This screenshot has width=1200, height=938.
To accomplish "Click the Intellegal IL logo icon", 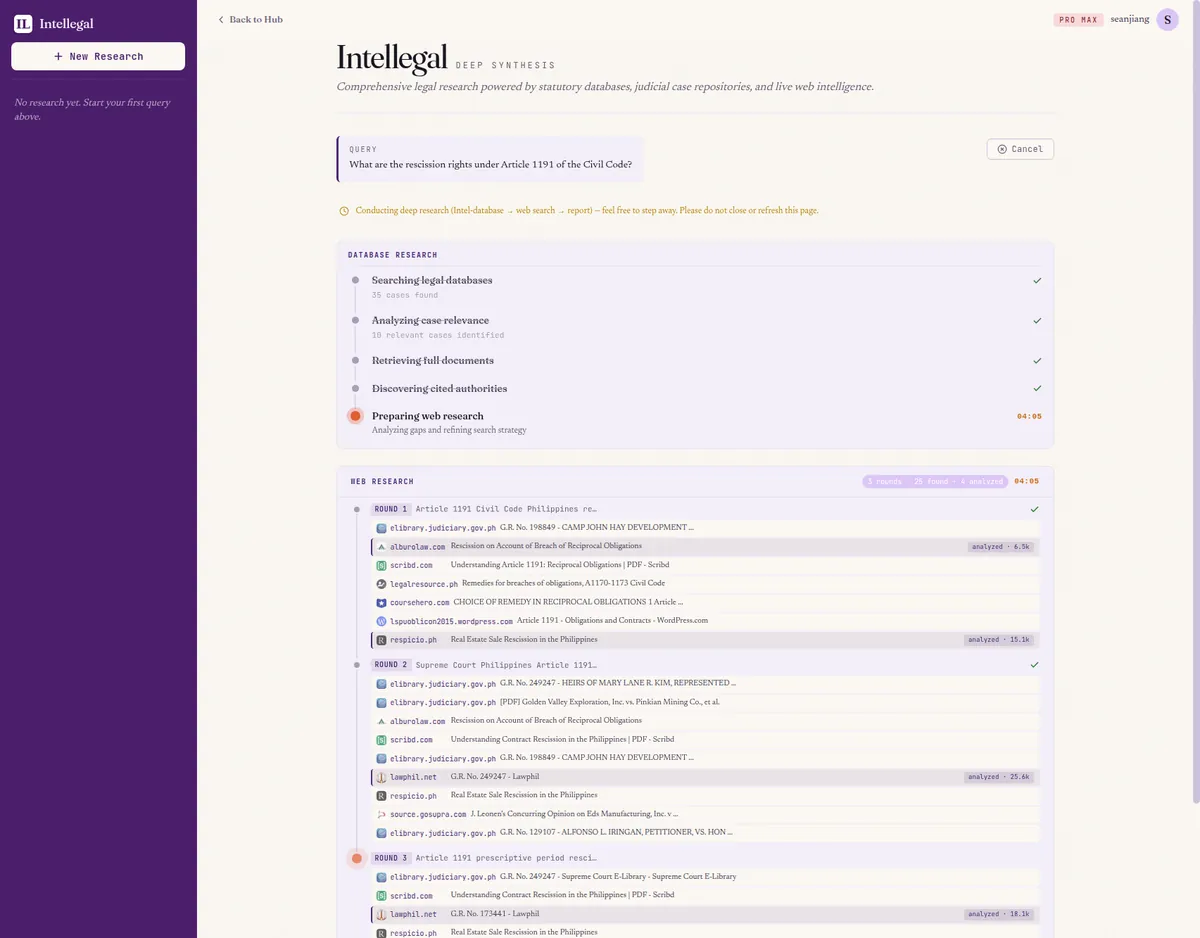I will pyautogui.click(x=23, y=24).
